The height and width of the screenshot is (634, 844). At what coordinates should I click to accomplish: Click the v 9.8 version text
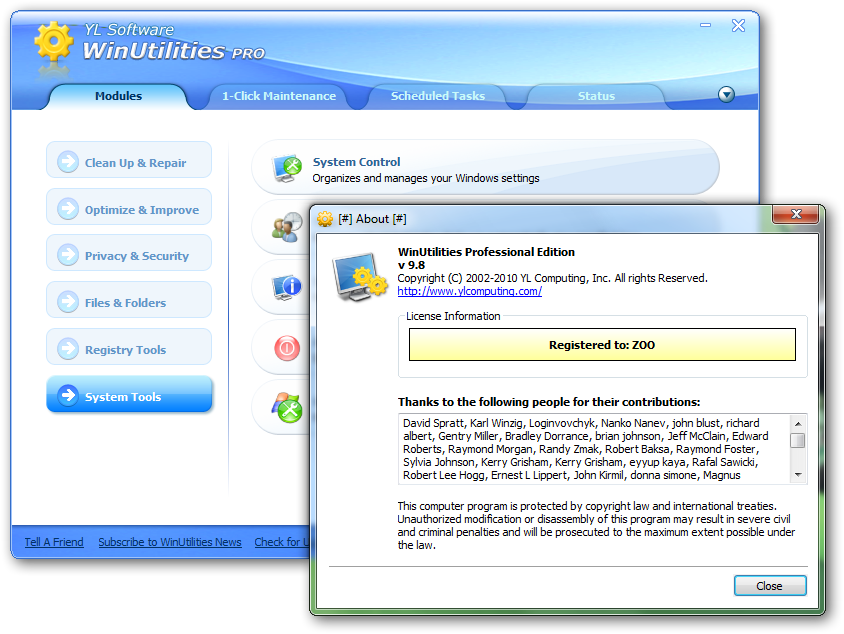click(x=411, y=265)
